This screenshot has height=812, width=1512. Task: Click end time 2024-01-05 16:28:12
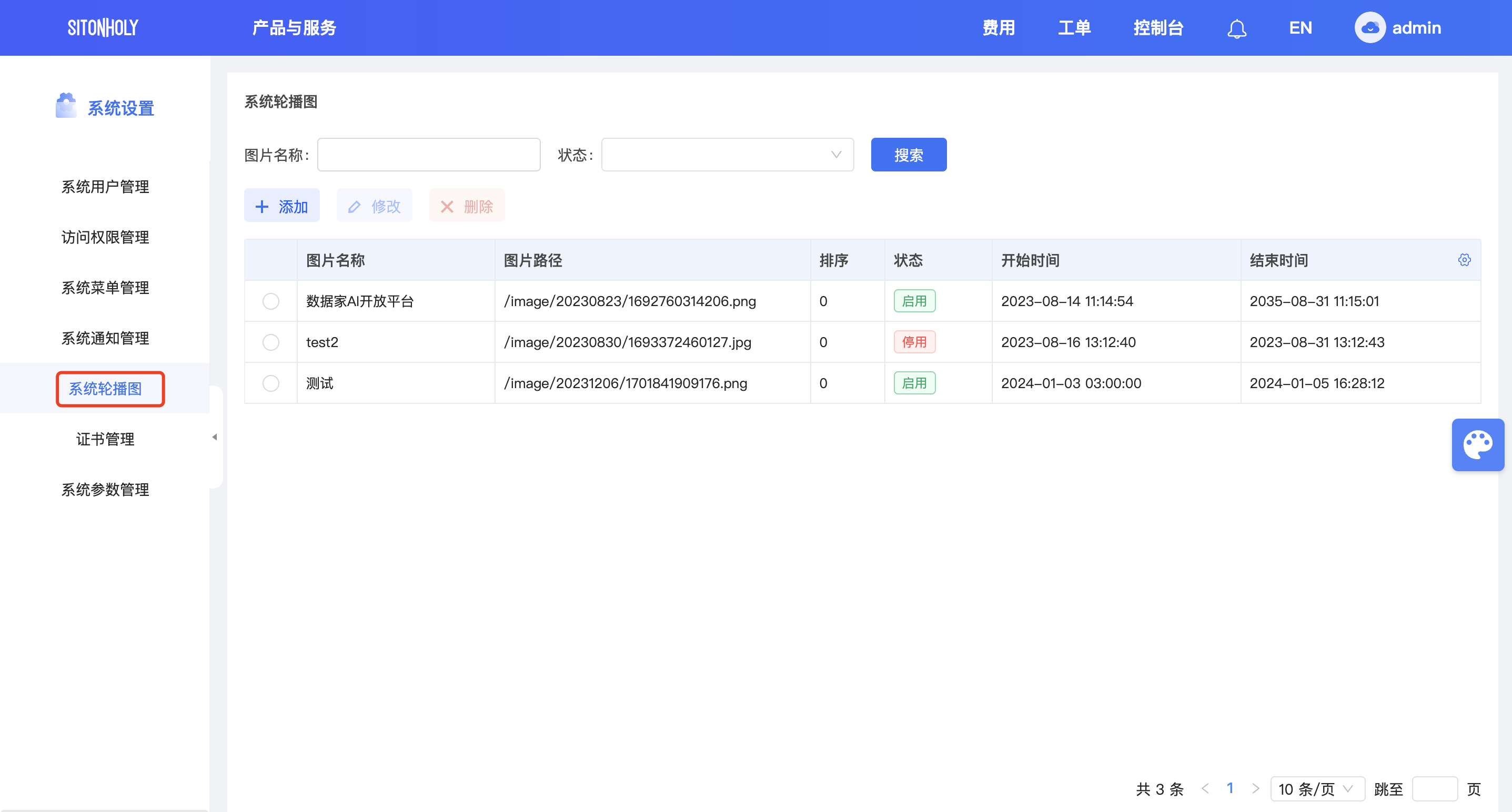[1316, 383]
